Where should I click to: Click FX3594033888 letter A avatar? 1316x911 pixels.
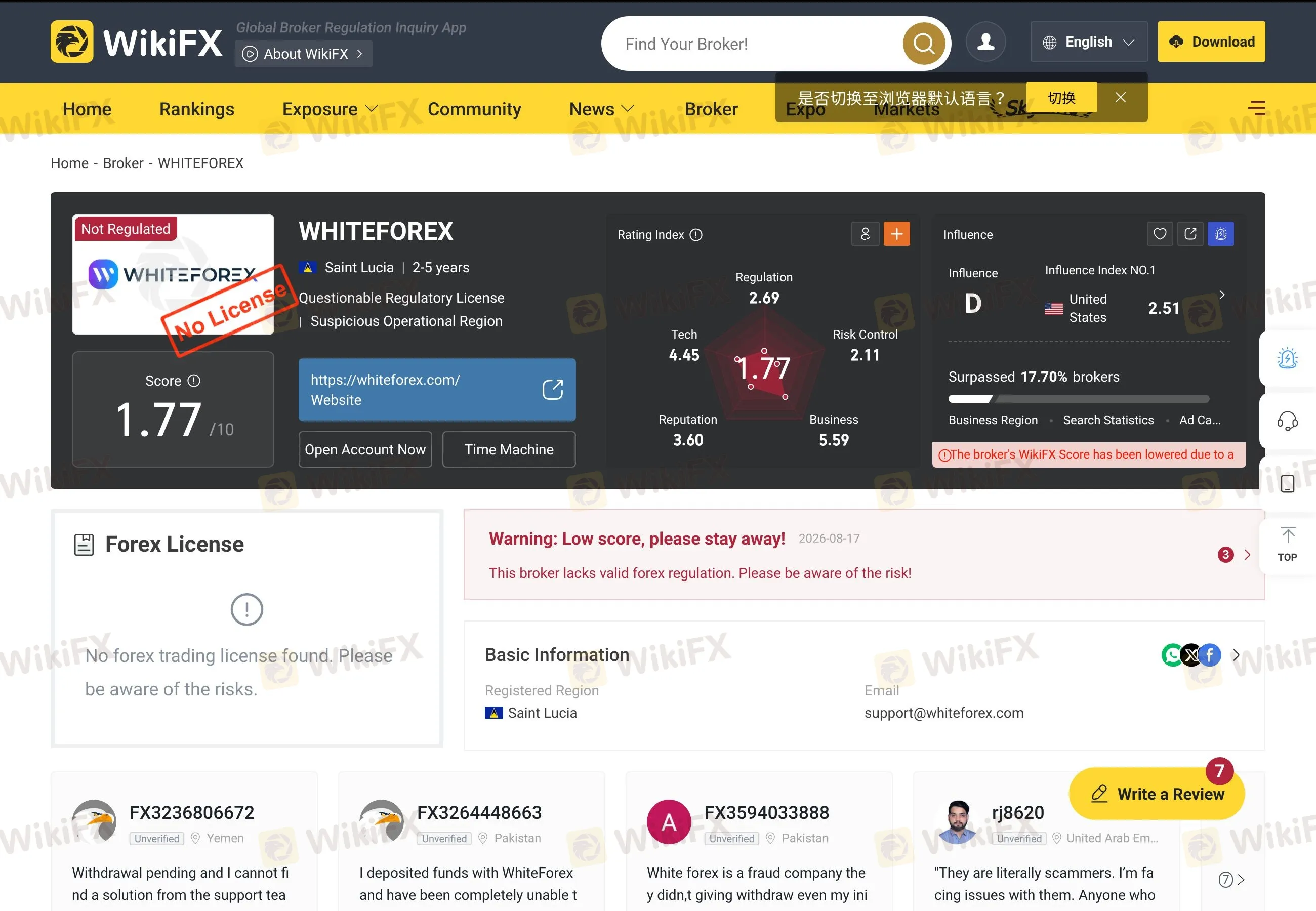point(669,822)
